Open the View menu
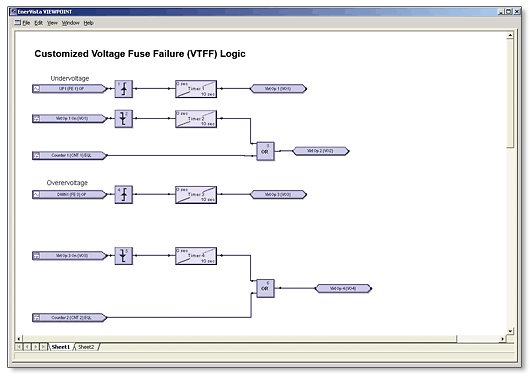Image resolution: width=532 pixels, height=376 pixels. click(x=52, y=23)
